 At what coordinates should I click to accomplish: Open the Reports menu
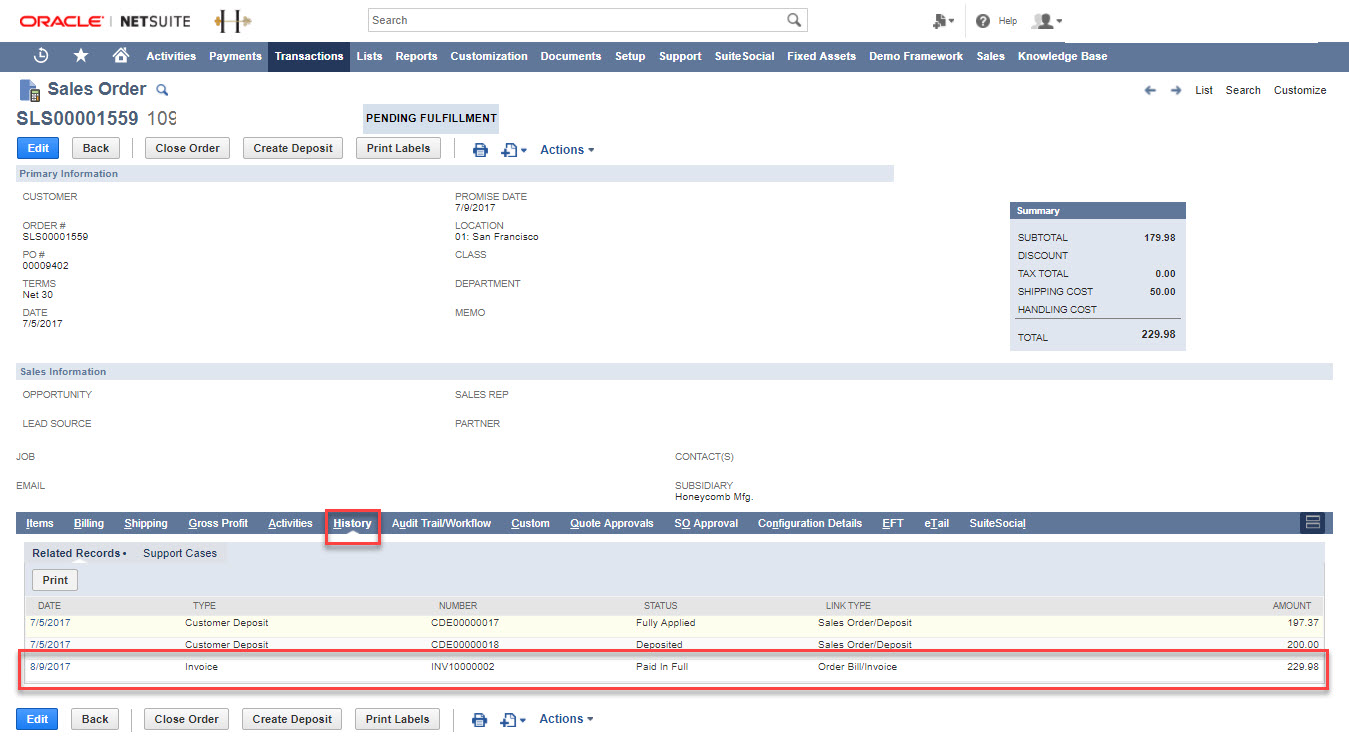coord(416,56)
